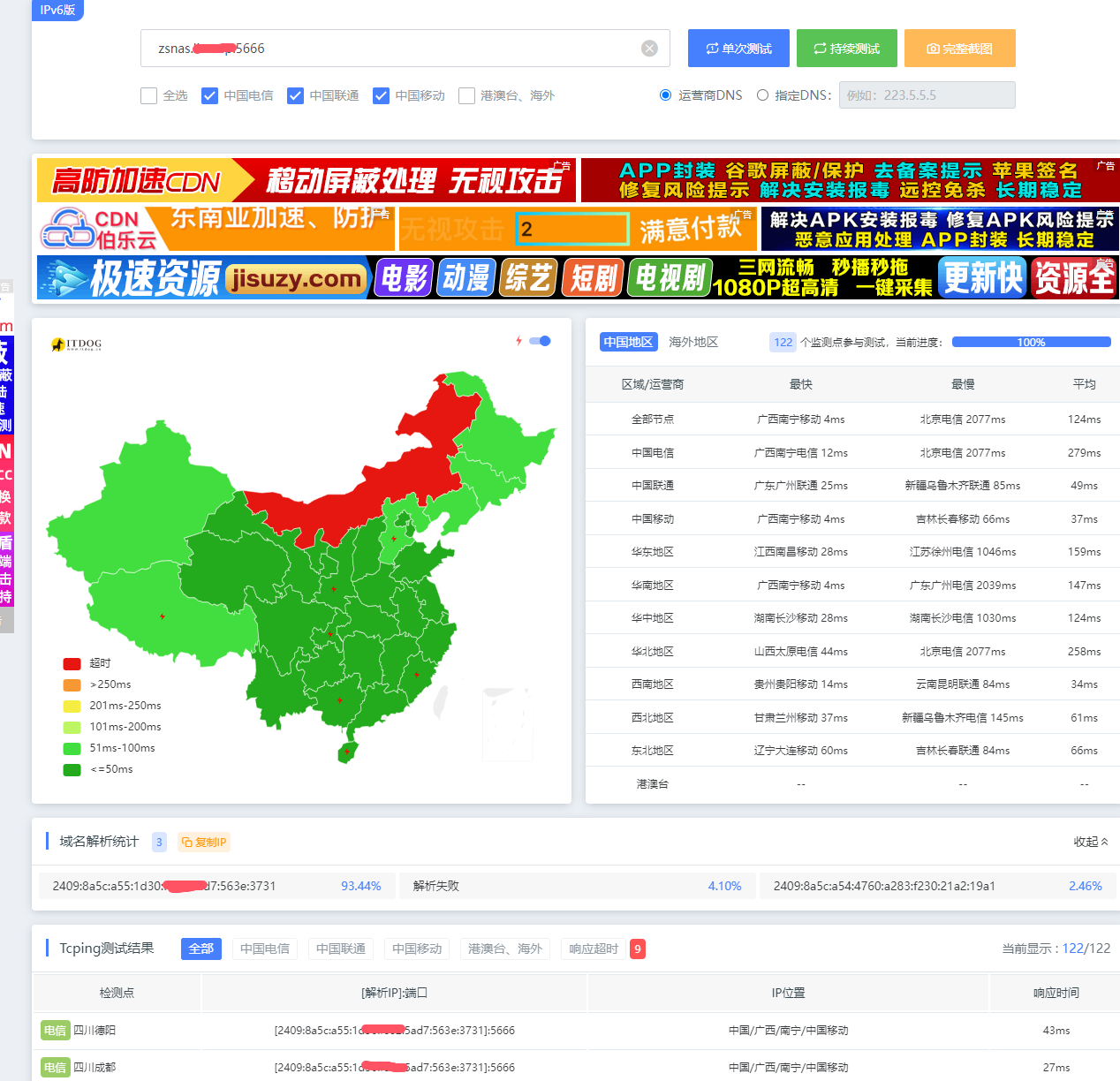Uncheck the 中国移动 checkbox
This screenshot has height=1081, width=1120.
point(381,95)
